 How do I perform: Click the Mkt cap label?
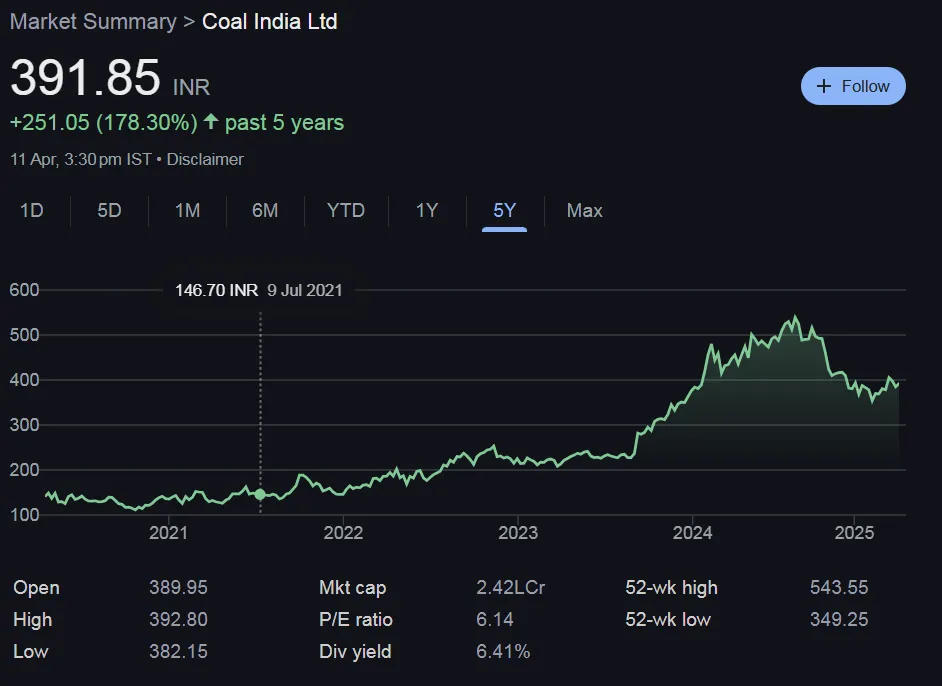[x=353, y=587]
